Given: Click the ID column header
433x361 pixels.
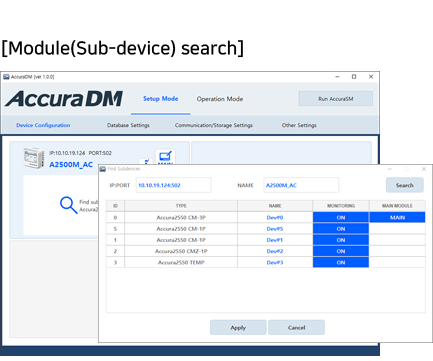Looking at the screenshot, I should [x=115, y=206].
